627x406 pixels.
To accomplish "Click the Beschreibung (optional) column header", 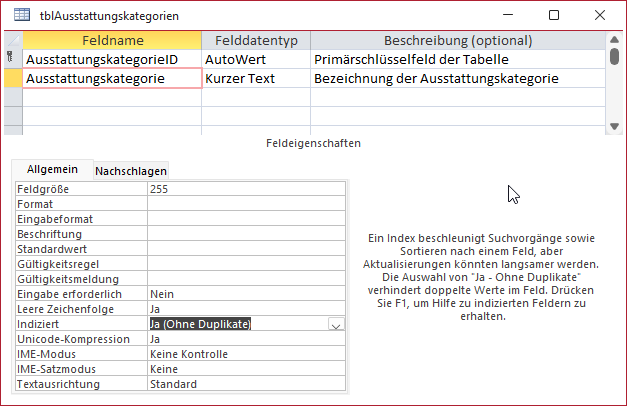I will tap(458, 40).
